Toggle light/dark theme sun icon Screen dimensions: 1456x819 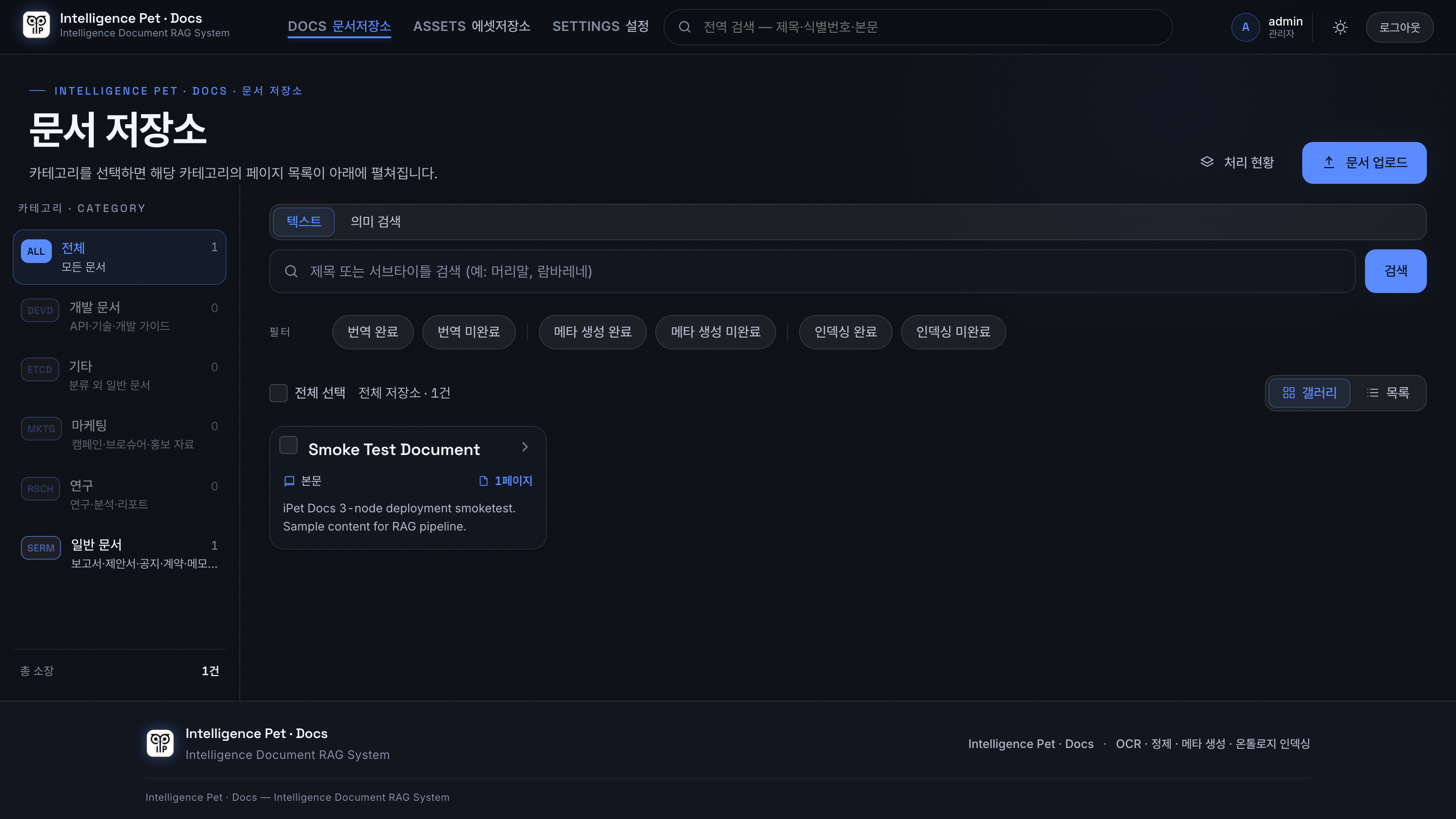pyautogui.click(x=1340, y=27)
